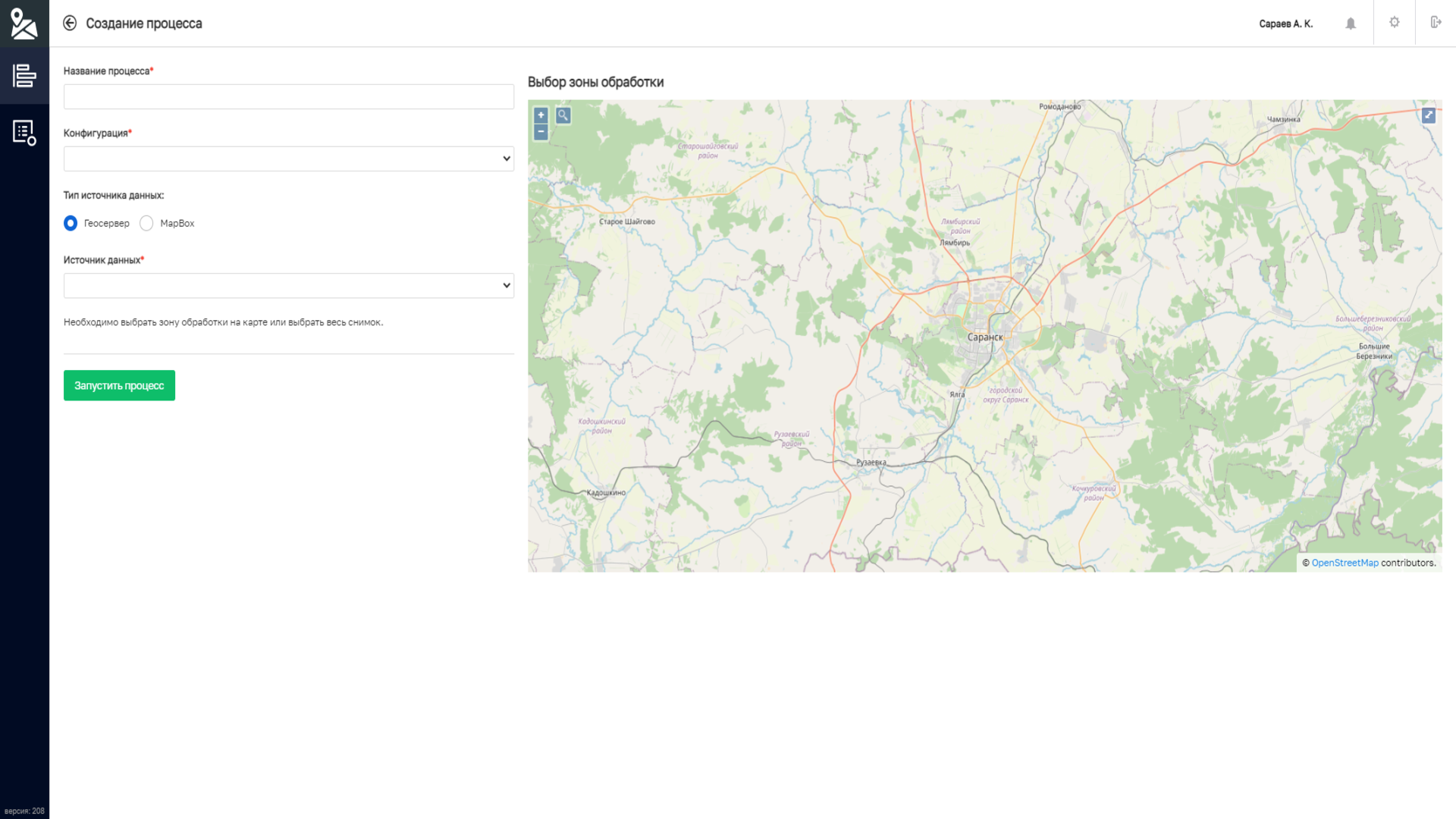
Task: Click Рузаевка label on the map
Action: tap(871, 462)
